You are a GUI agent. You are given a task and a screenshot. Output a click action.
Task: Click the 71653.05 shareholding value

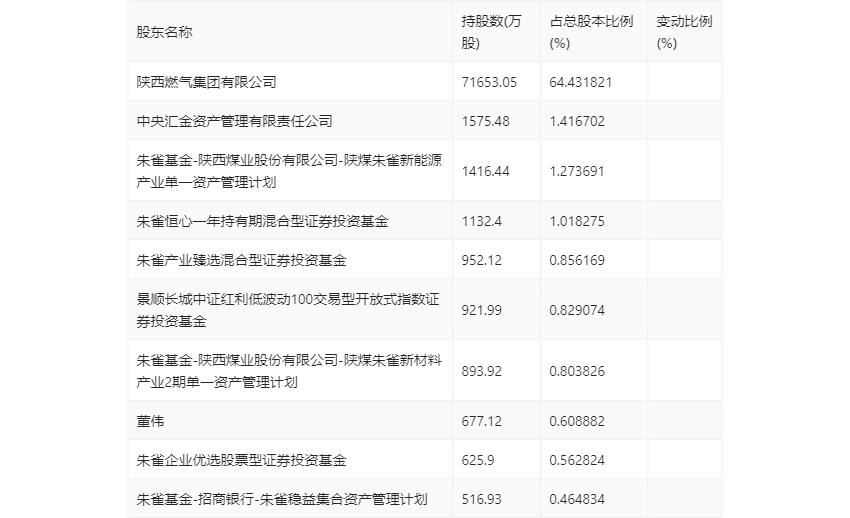pos(488,82)
